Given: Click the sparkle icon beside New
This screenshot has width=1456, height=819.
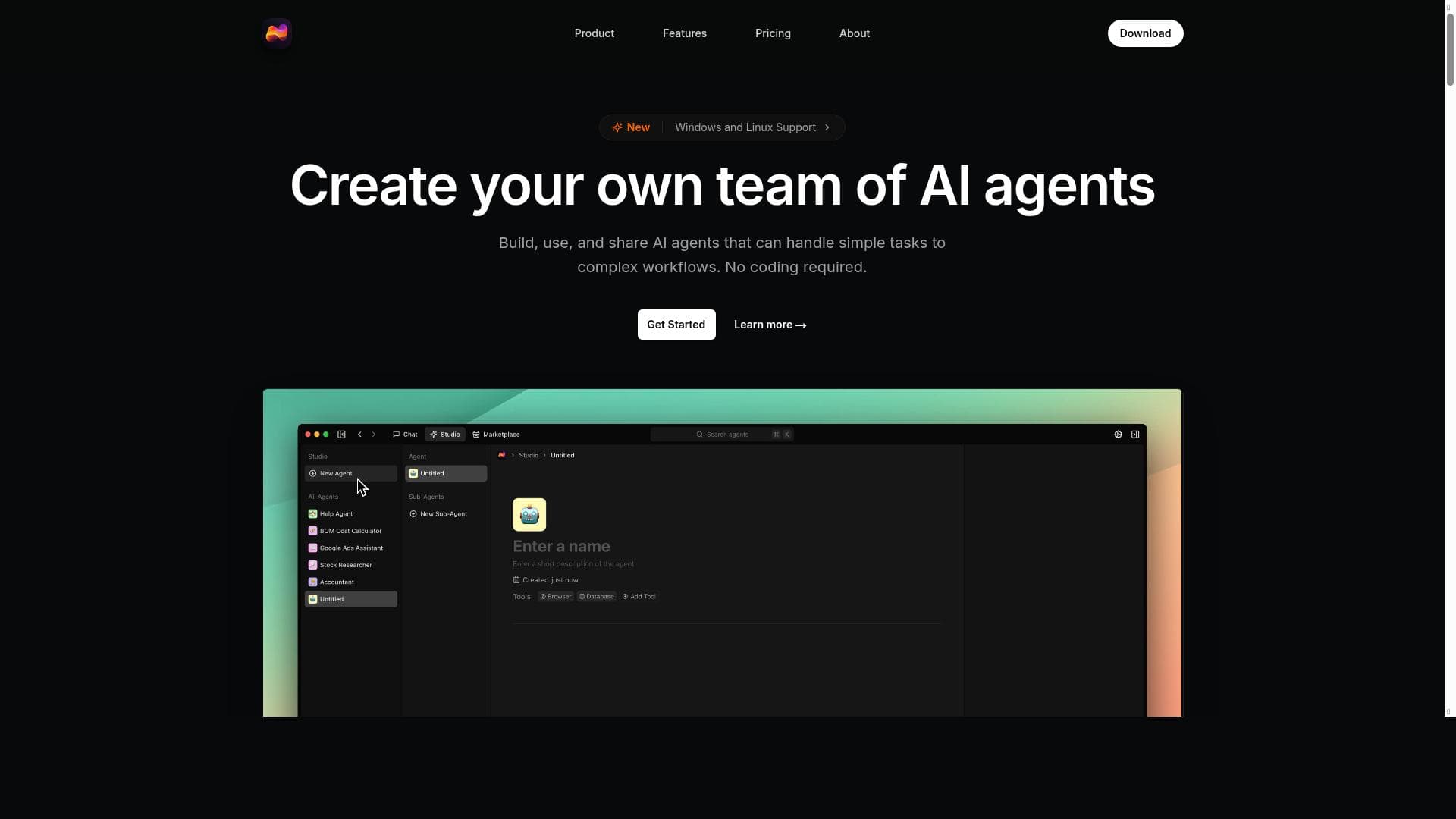Looking at the screenshot, I should coord(617,127).
